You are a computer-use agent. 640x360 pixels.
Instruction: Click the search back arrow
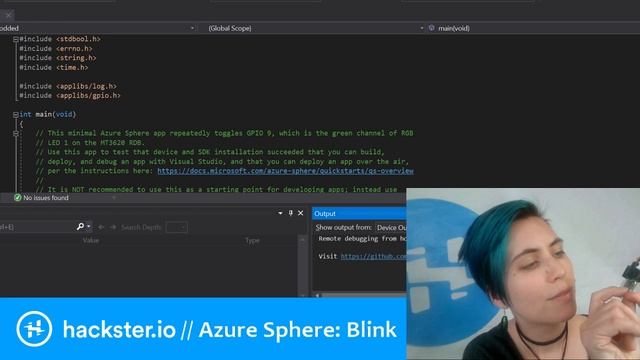[101, 227]
